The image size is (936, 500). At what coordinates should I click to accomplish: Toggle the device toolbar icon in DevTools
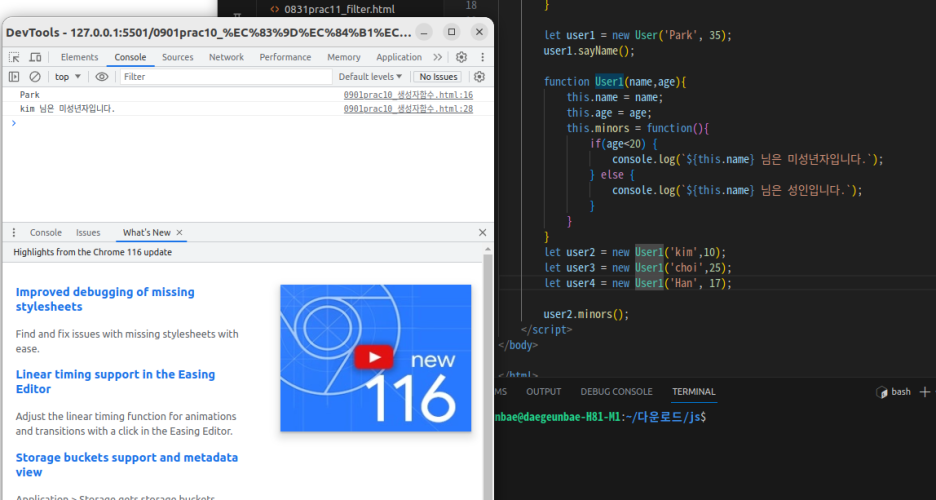tap(35, 57)
